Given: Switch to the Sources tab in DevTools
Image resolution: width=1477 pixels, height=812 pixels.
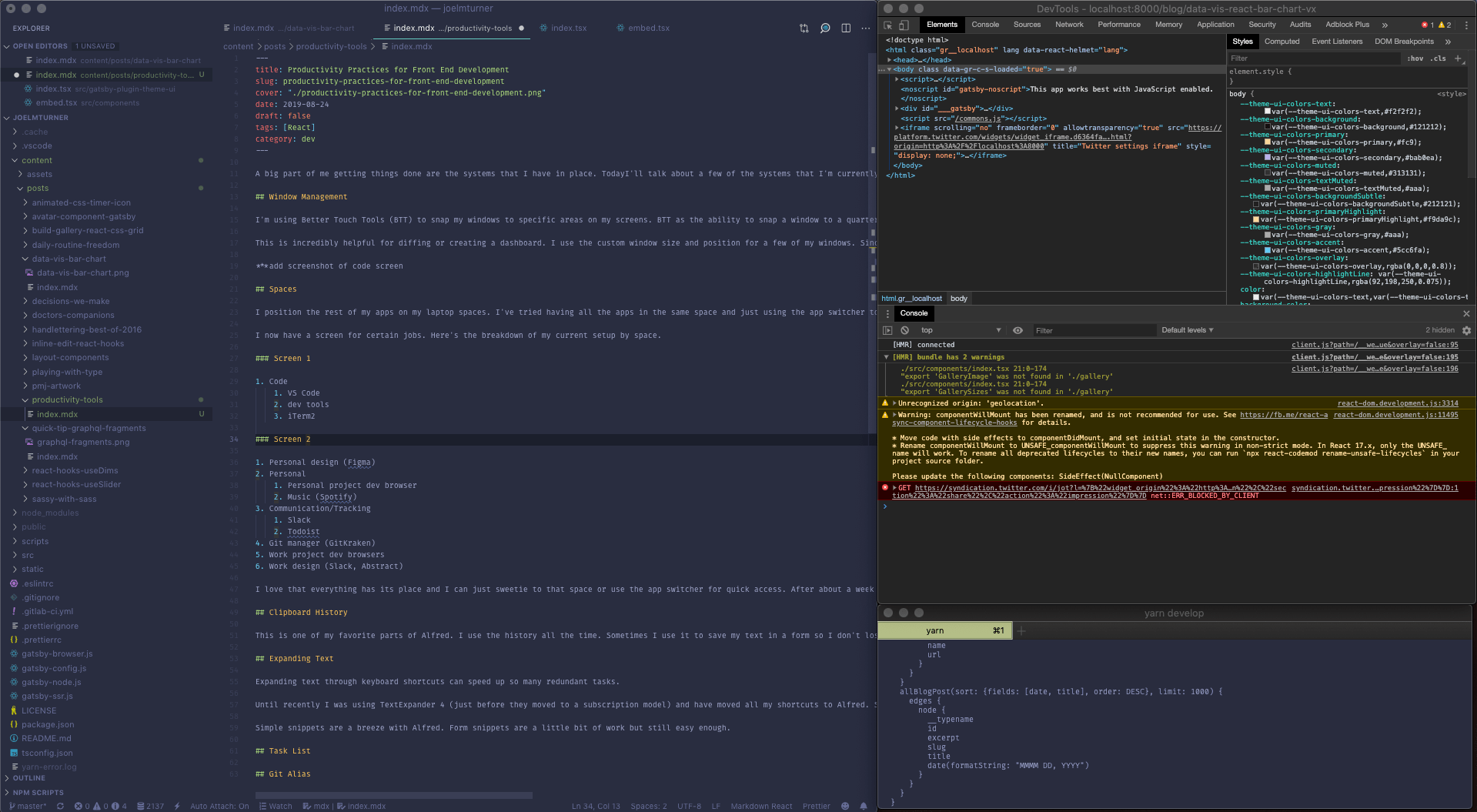Looking at the screenshot, I should [1027, 25].
